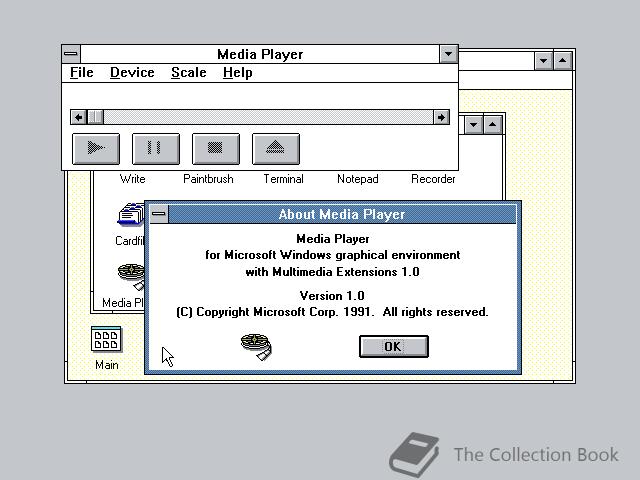Open the Help menu in Media Player
This screenshot has width=640, height=480.
238,73
